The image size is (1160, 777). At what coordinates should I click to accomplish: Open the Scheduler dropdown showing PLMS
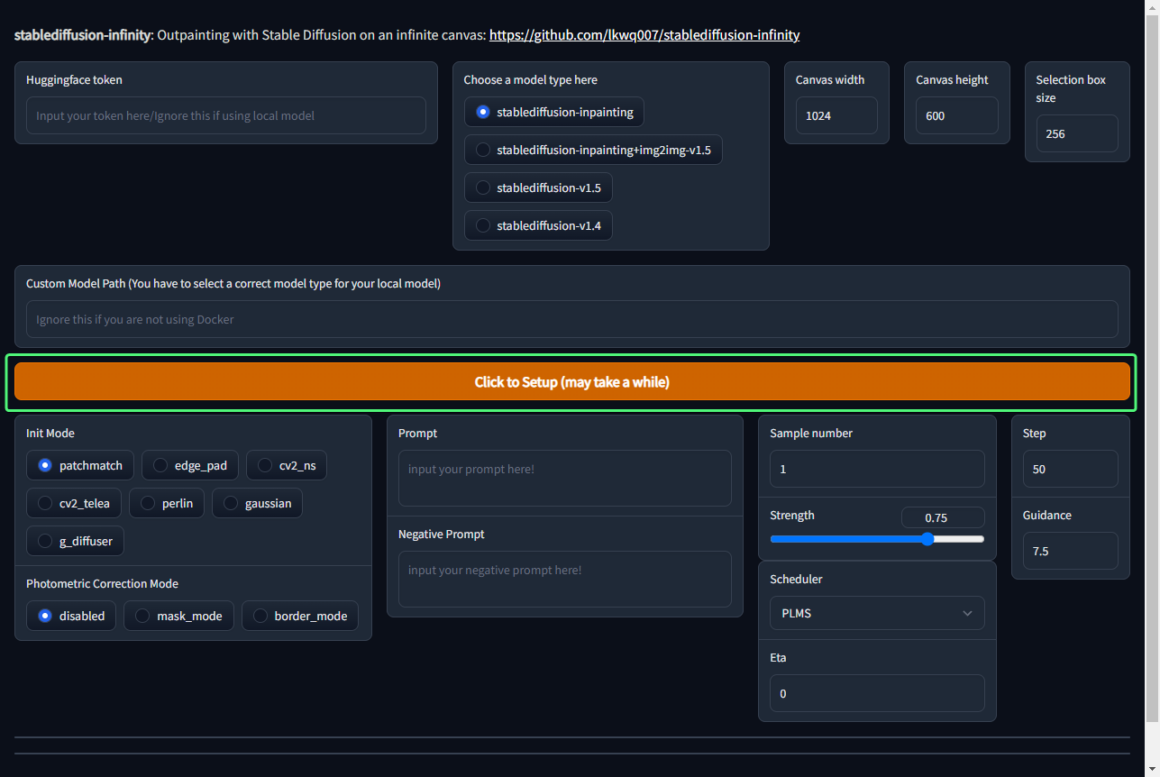click(x=876, y=613)
